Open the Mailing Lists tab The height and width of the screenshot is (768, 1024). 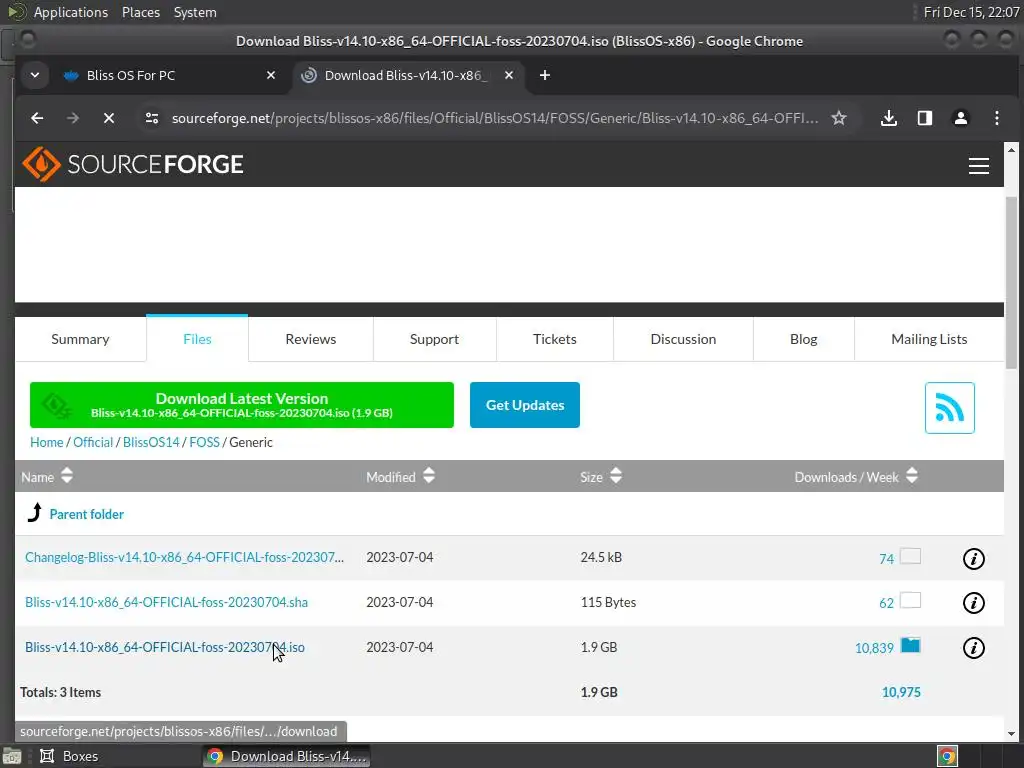tap(929, 339)
